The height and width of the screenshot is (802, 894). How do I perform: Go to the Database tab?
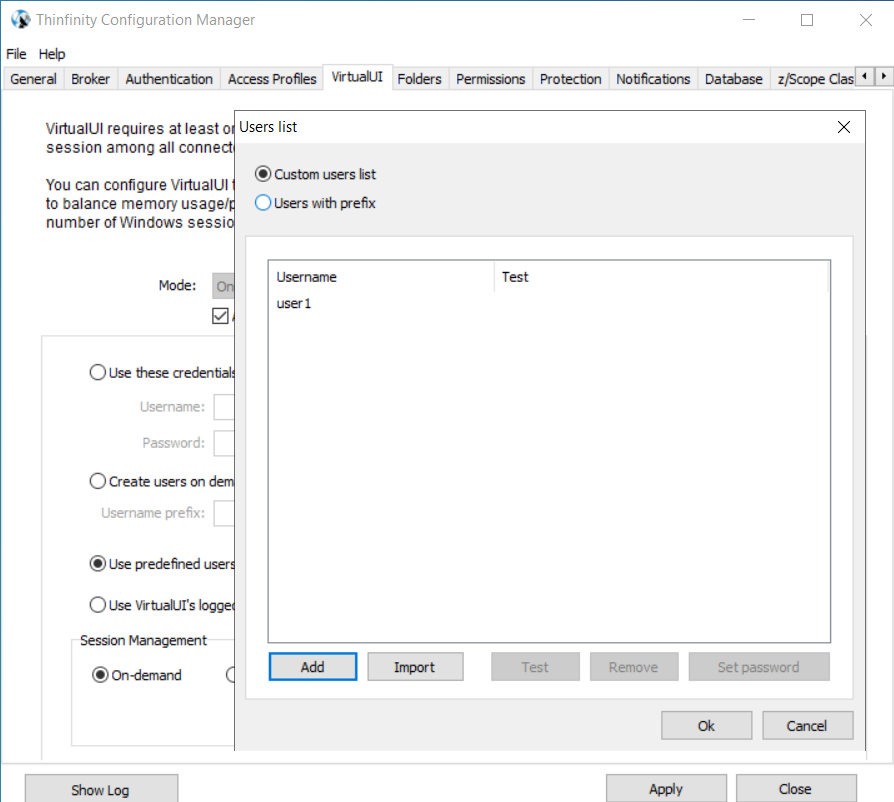click(733, 79)
